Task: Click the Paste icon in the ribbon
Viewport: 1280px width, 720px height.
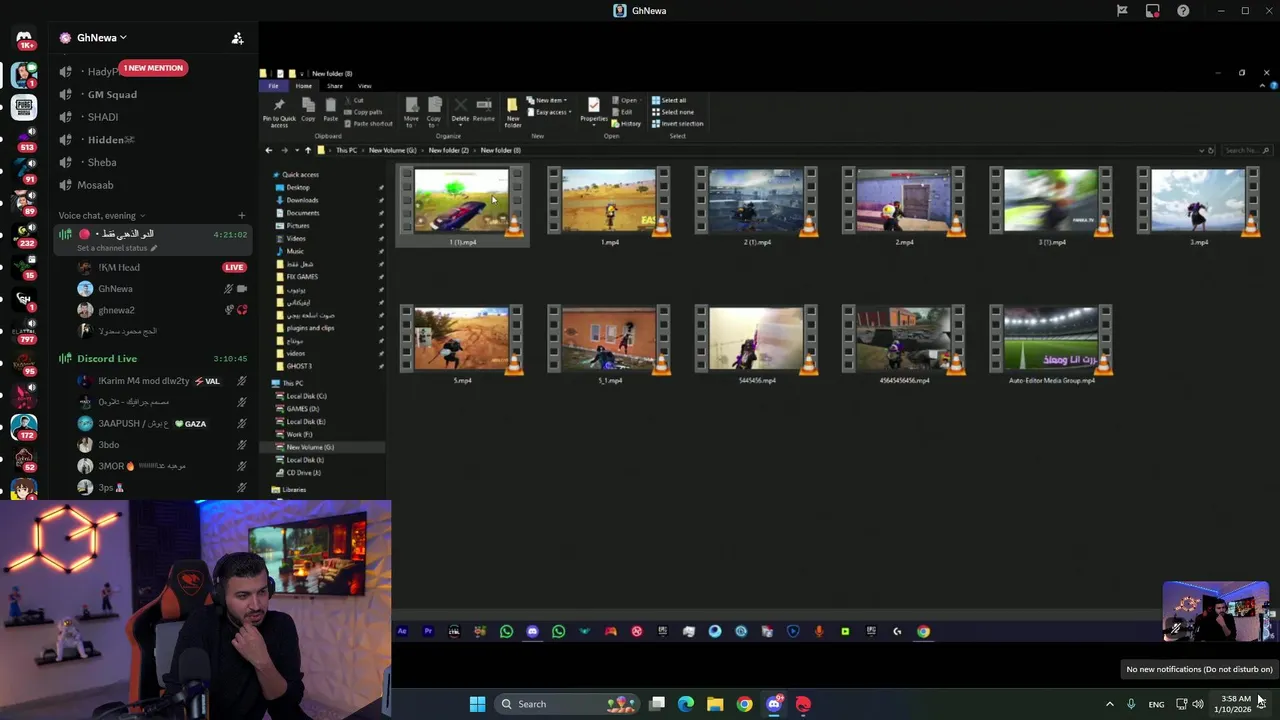Action: point(331,105)
